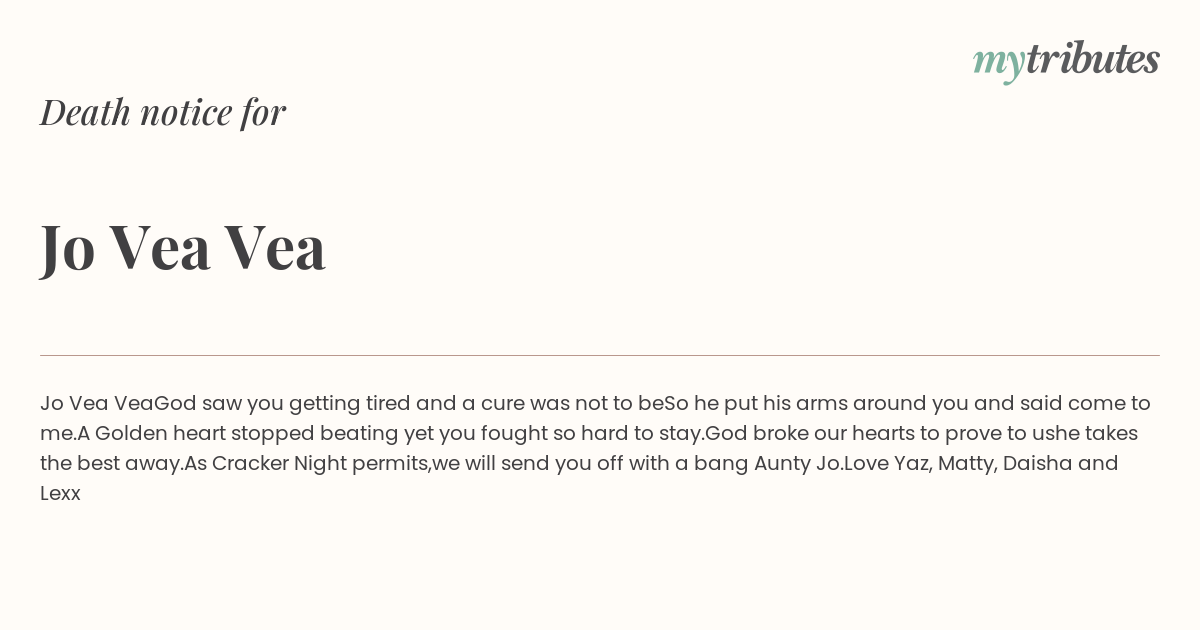This screenshot has width=1200, height=630.
Task: Click the words "Golden heart" in the message
Action: pos(160,433)
